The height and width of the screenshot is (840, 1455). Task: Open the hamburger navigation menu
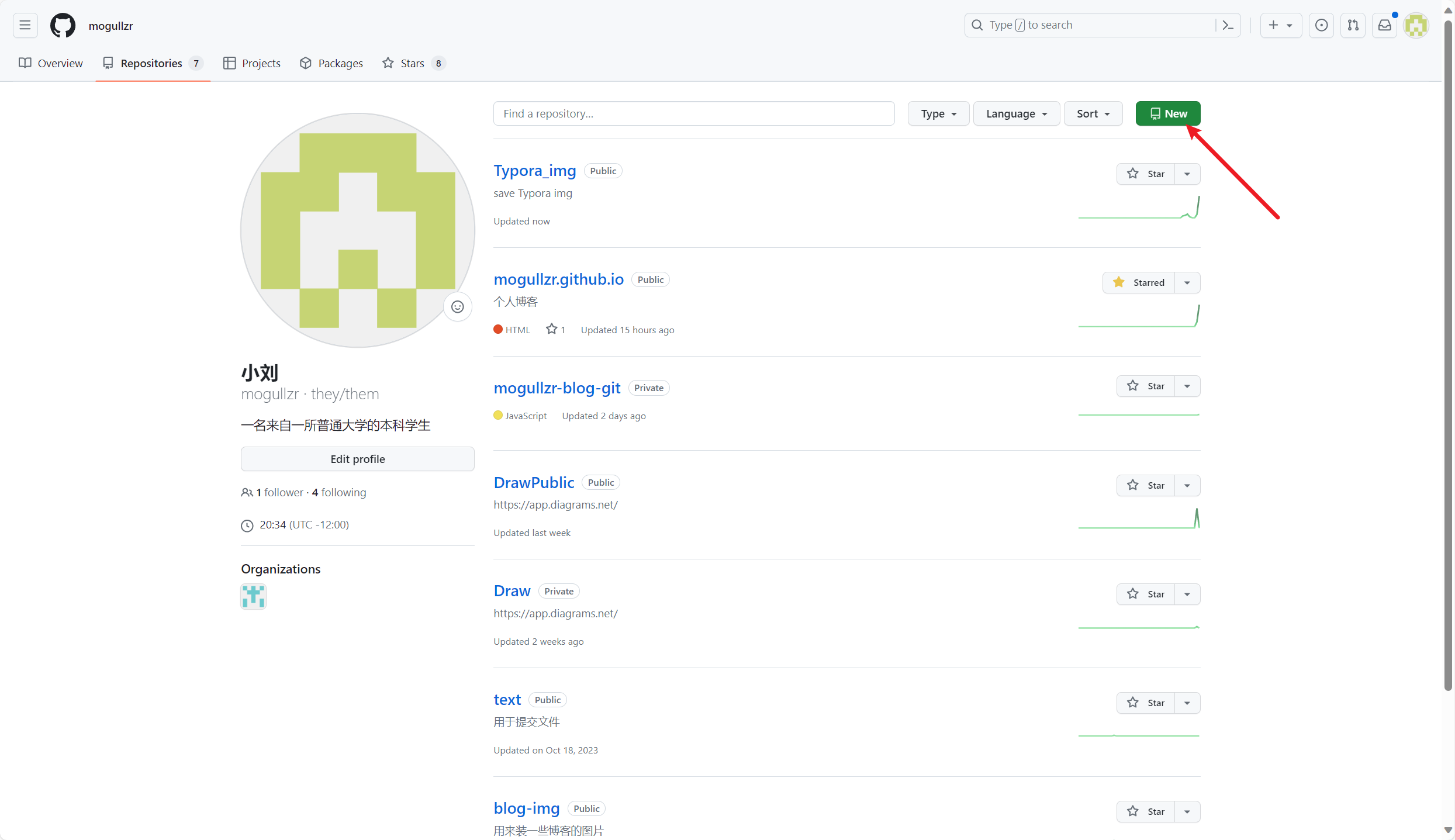[25, 25]
